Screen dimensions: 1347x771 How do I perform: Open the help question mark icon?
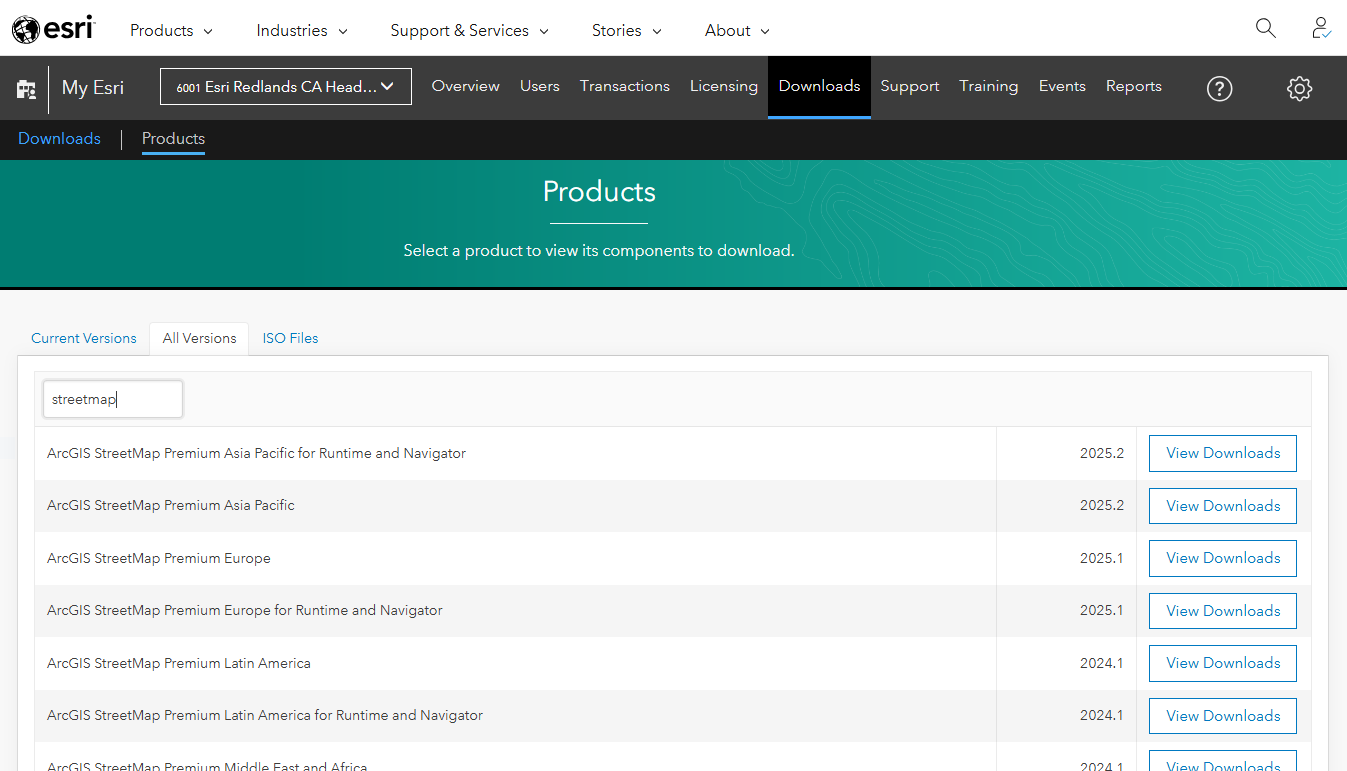(1219, 88)
